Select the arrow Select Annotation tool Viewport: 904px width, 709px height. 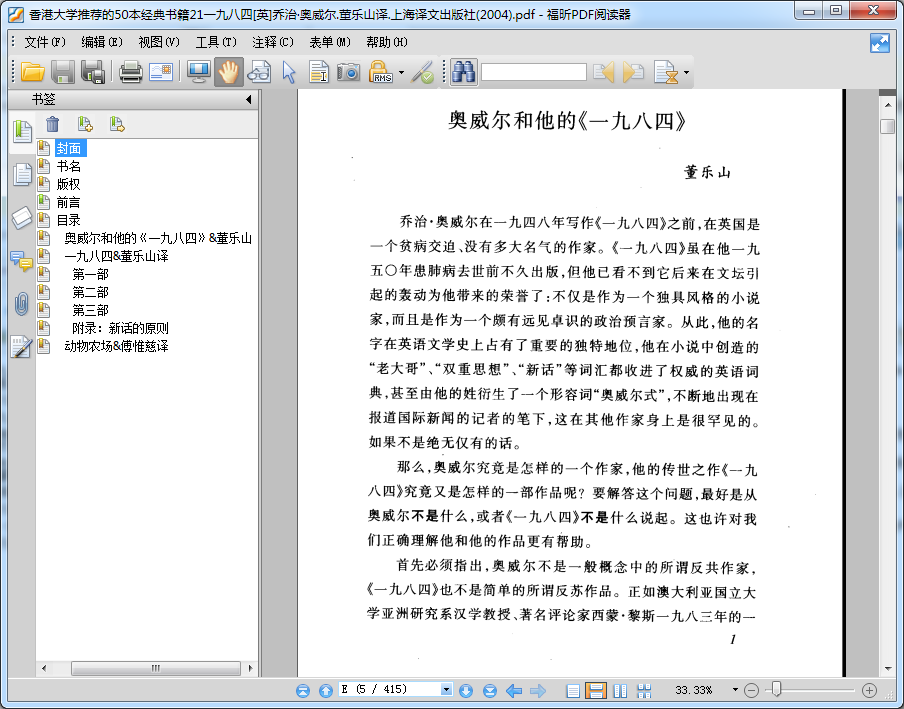click(289, 73)
